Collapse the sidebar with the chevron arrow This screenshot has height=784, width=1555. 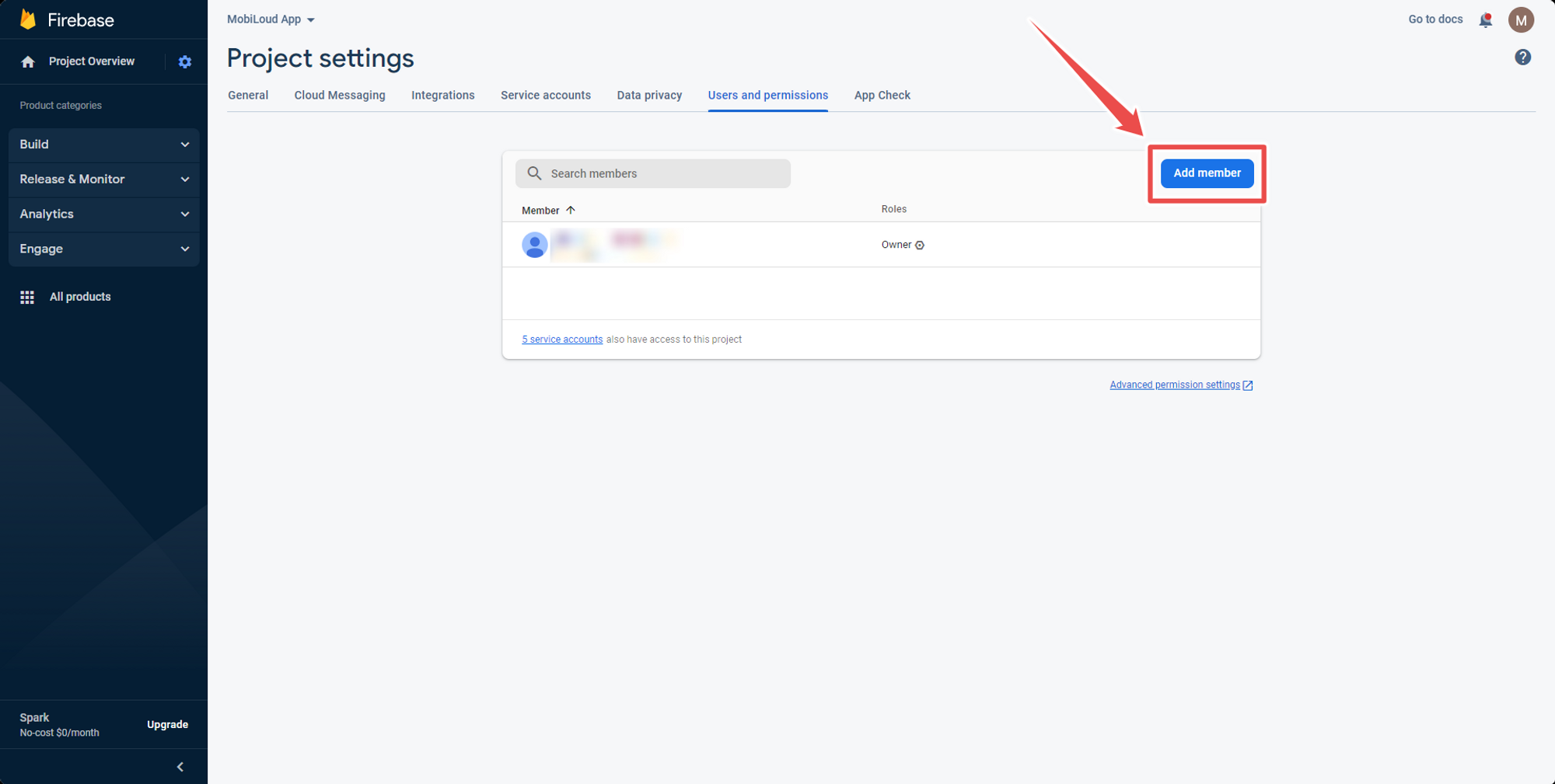pos(180,767)
